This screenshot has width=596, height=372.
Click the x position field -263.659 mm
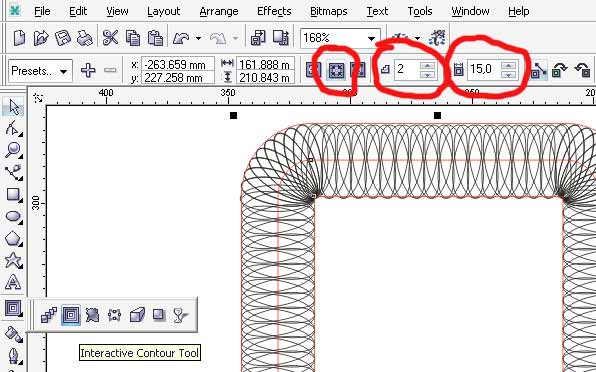[x=178, y=64]
